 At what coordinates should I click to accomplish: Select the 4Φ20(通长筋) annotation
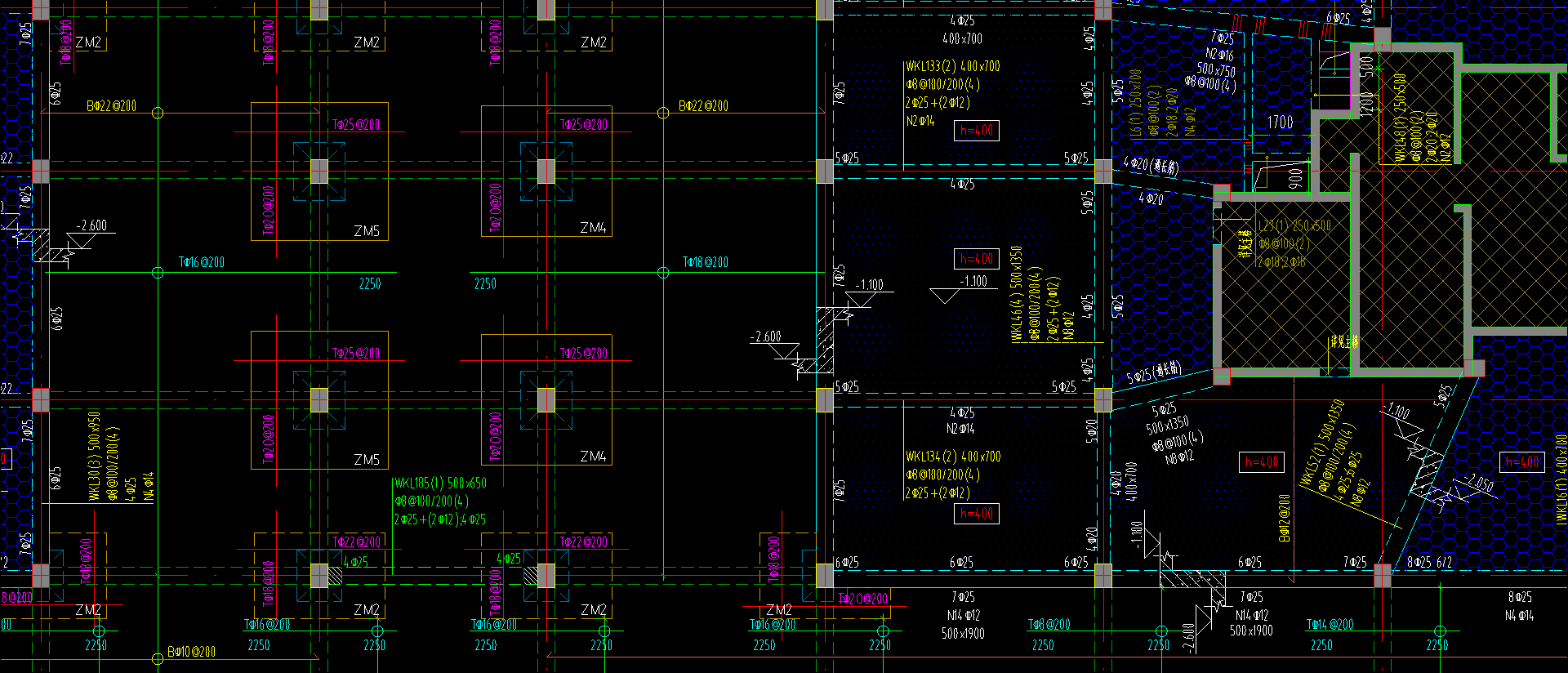coord(1151,165)
